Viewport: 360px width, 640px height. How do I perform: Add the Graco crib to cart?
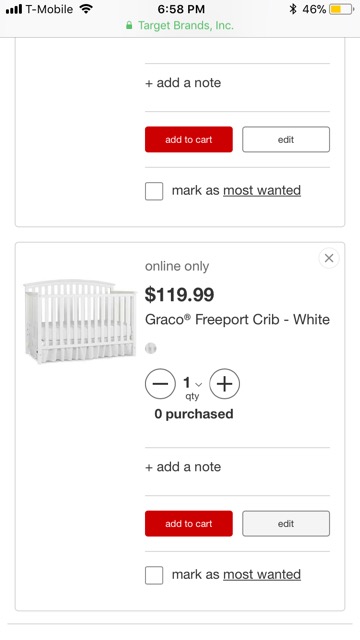click(x=189, y=523)
